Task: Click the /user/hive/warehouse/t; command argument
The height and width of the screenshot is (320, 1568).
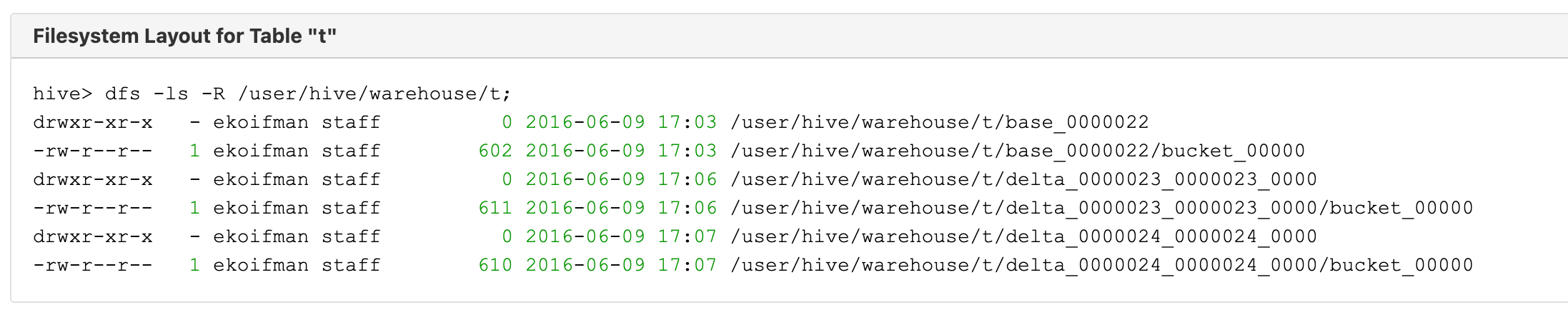Action: [374, 94]
